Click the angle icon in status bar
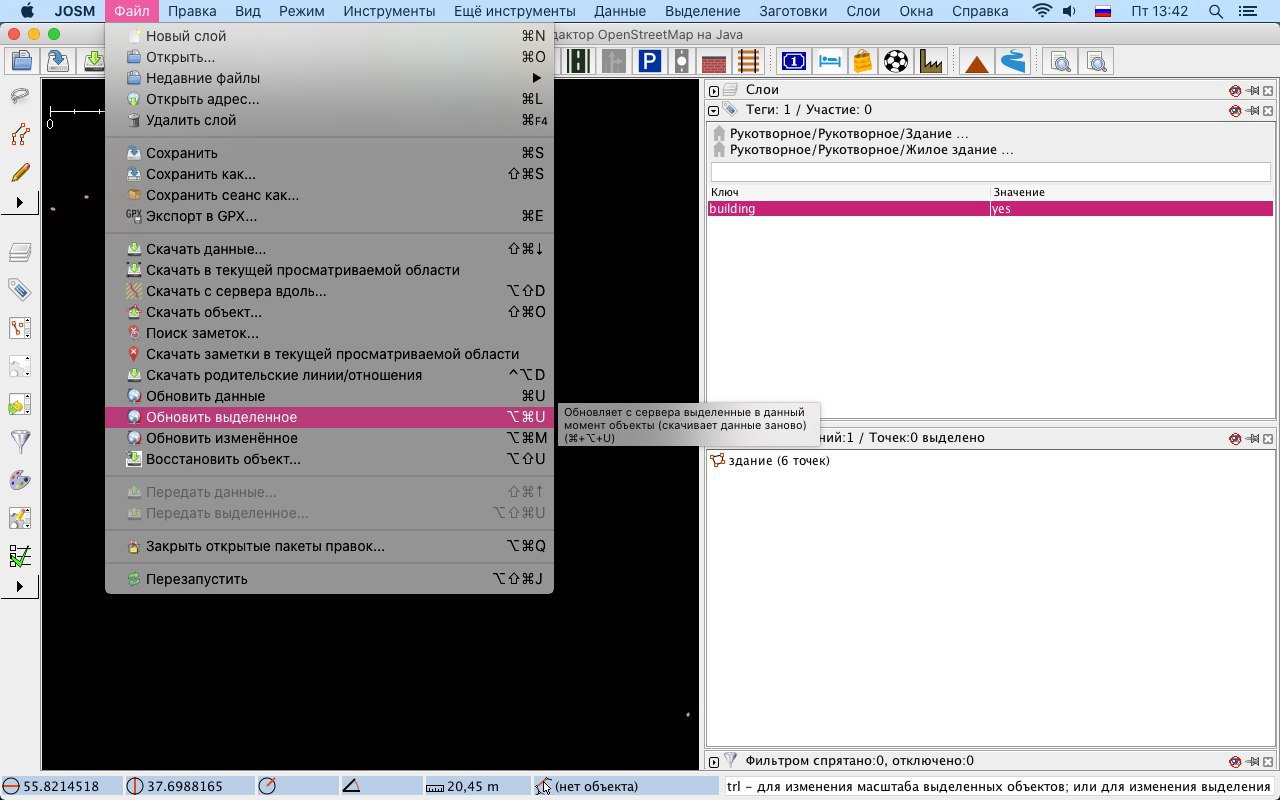Screen dimensions: 1280x800 pyautogui.click(x=351, y=786)
